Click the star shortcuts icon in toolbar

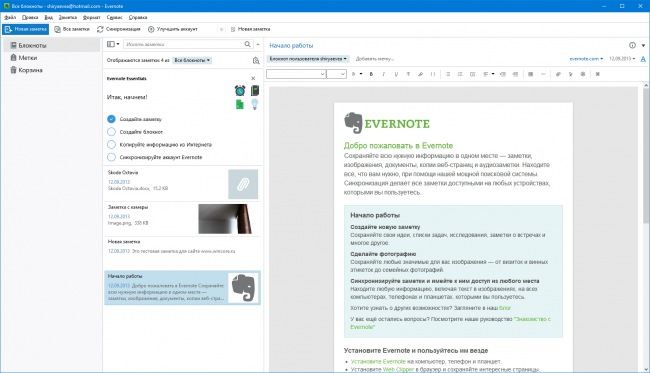coord(221,29)
